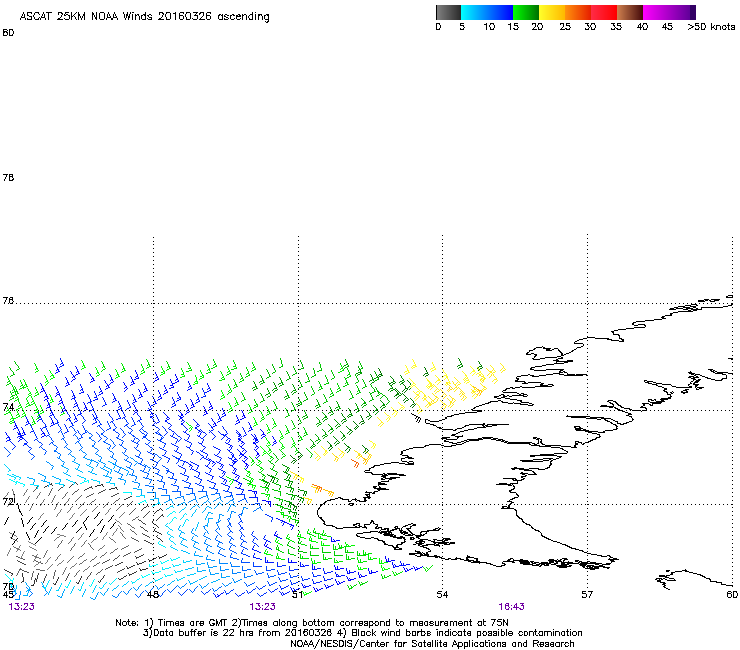Viewport: 740px width, 650px height.
Task: Select the brown 35-40 knots color segment
Action: coord(630,12)
